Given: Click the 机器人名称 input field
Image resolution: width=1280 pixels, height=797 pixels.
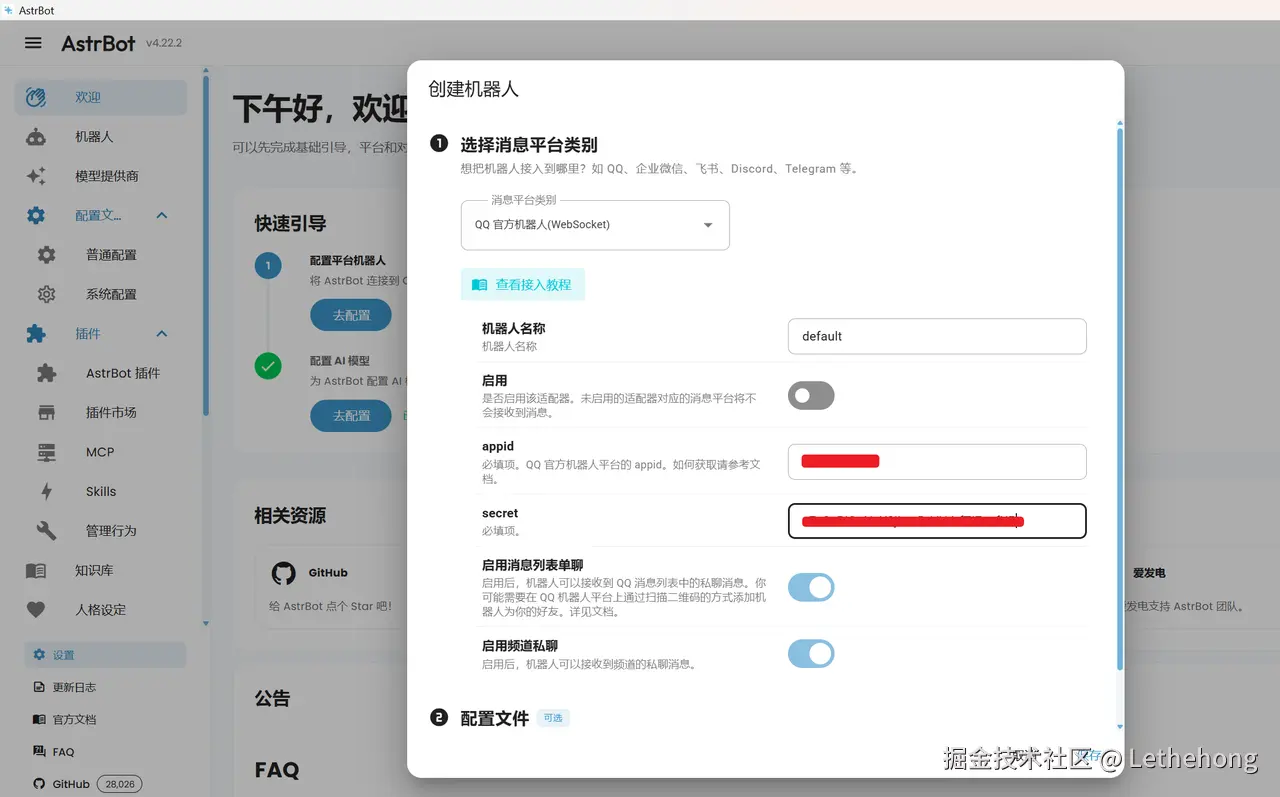Looking at the screenshot, I should pos(937,336).
